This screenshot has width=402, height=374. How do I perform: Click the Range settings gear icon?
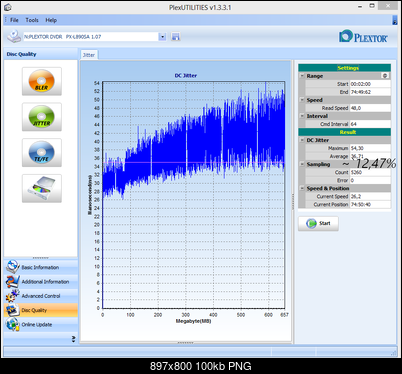tap(385, 76)
